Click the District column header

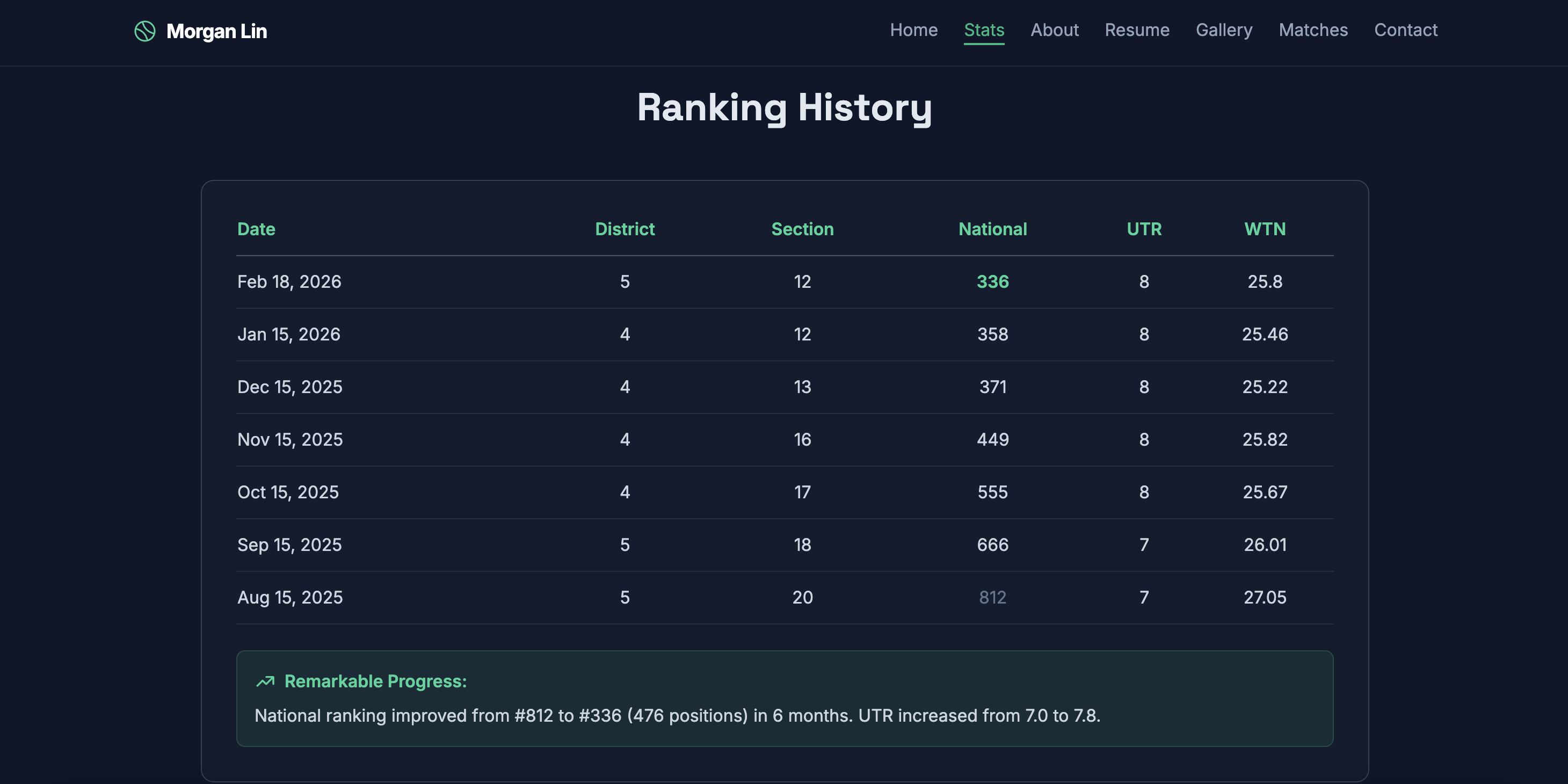[x=625, y=229]
